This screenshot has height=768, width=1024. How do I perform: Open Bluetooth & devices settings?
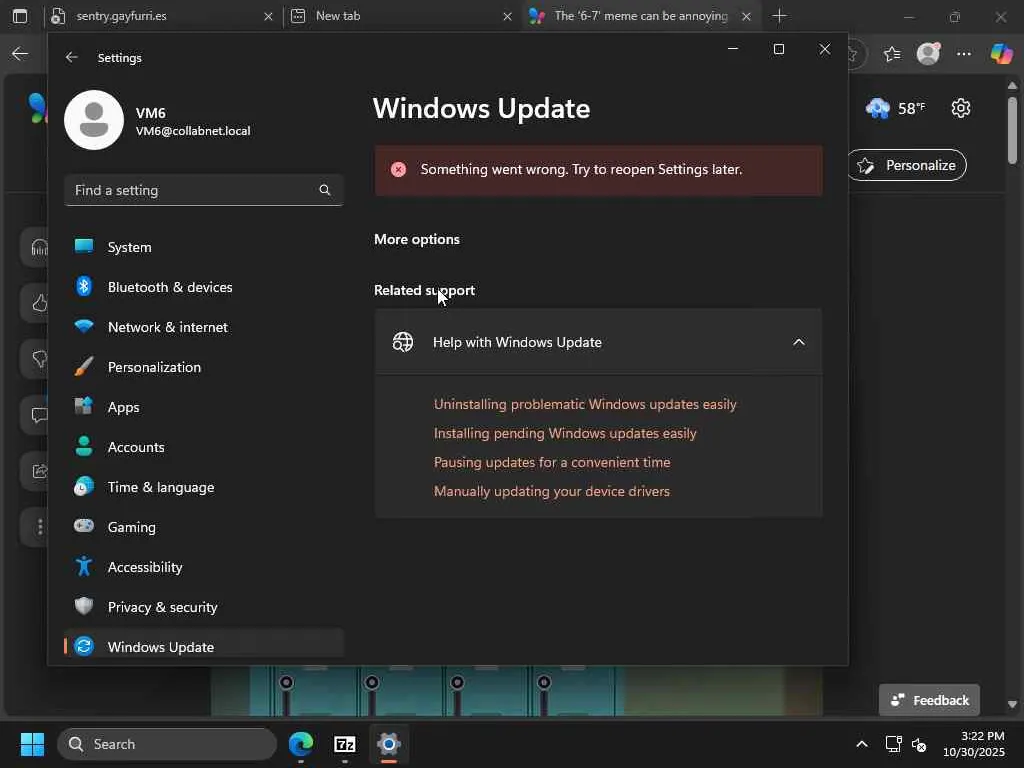click(204, 287)
